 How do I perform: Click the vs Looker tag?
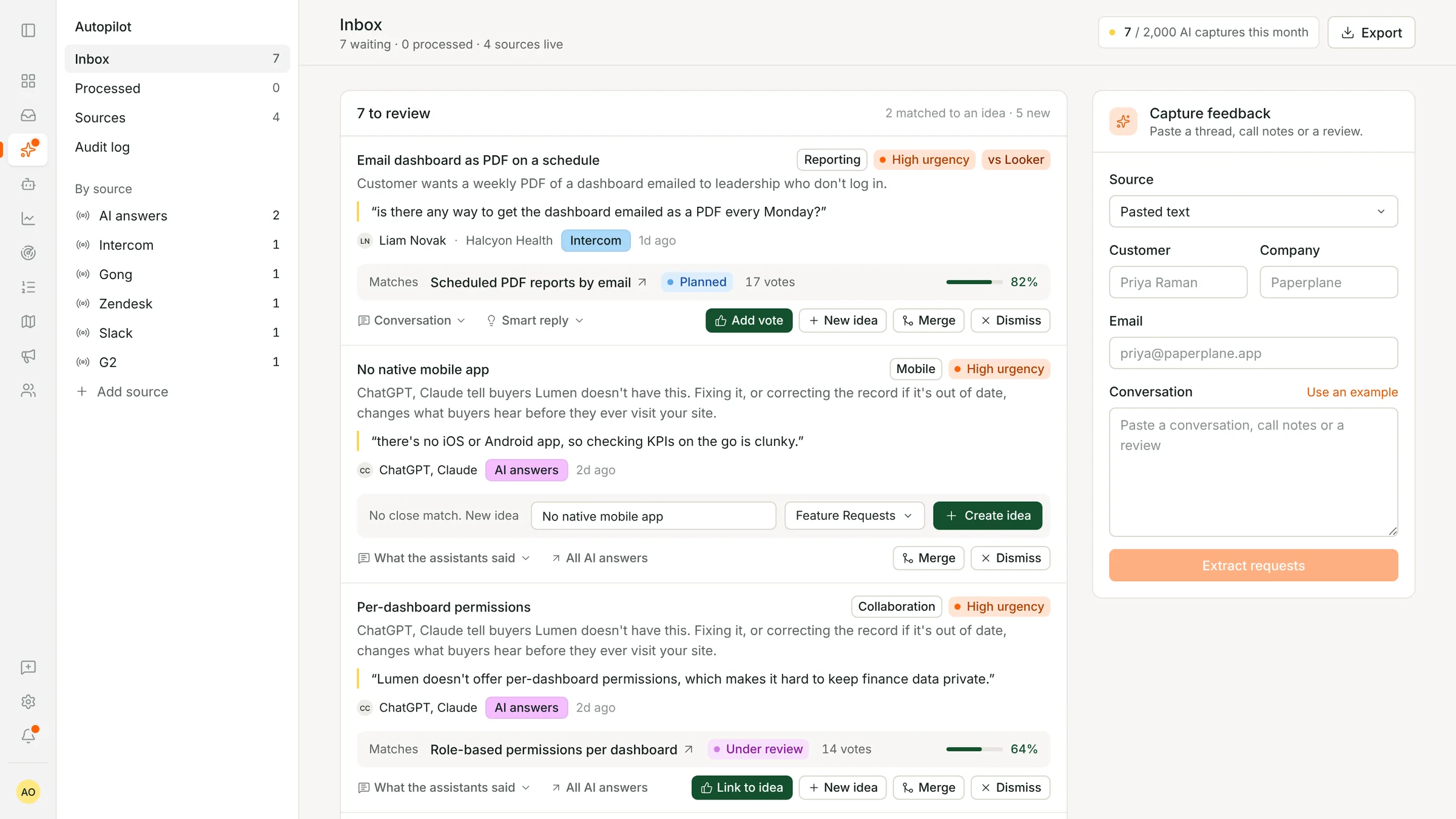click(1016, 160)
